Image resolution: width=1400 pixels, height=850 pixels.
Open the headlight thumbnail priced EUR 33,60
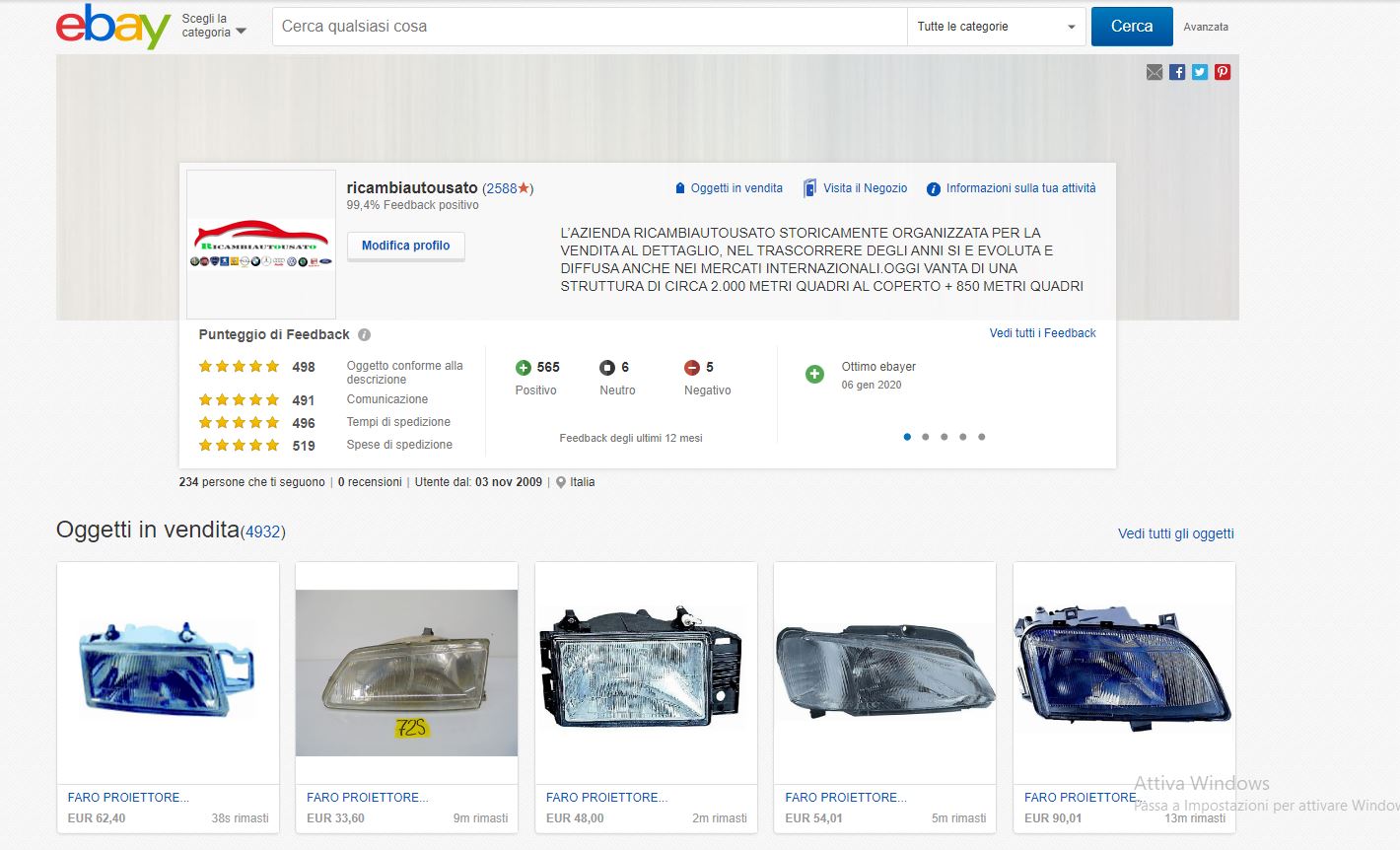406,673
